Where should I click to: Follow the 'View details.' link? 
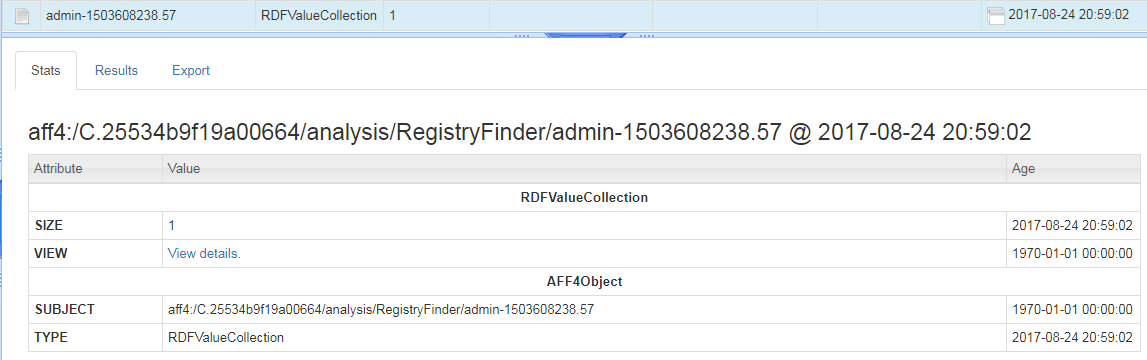click(204, 254)
